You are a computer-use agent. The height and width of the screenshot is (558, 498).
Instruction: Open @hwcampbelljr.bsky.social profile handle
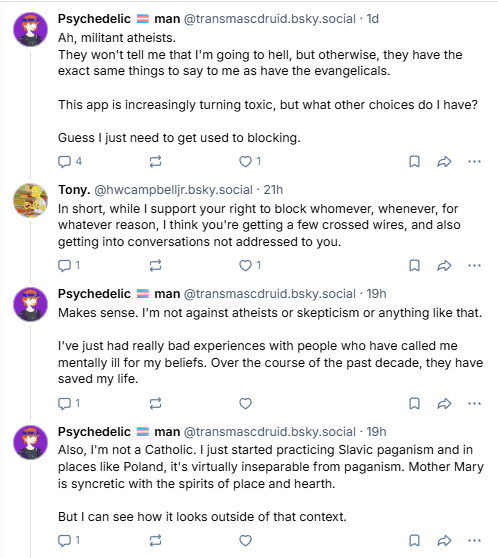pos(173,190)
